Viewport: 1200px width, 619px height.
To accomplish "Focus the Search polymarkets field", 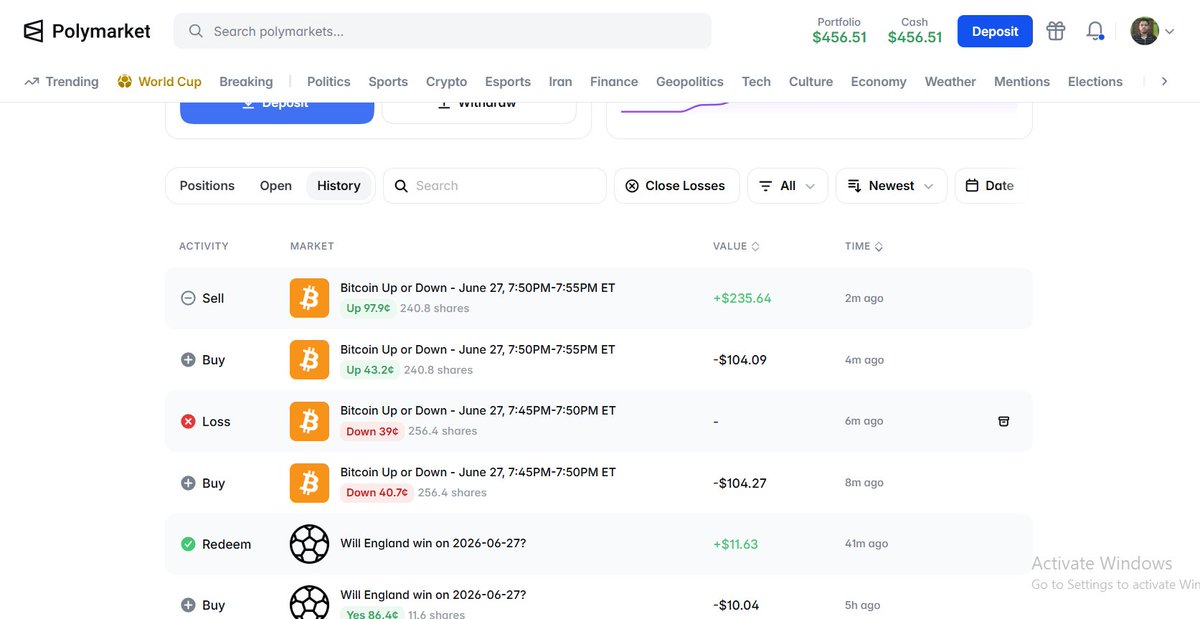I will click(443, 31).
